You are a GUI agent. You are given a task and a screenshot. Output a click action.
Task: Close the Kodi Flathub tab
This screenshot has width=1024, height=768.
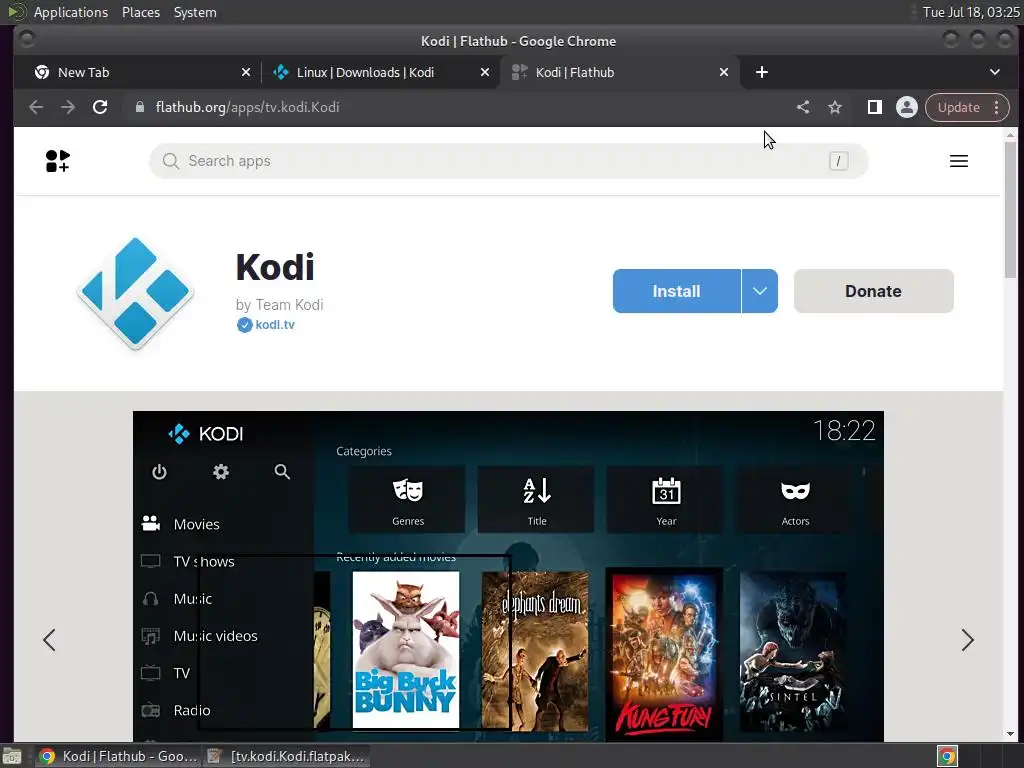724,72
